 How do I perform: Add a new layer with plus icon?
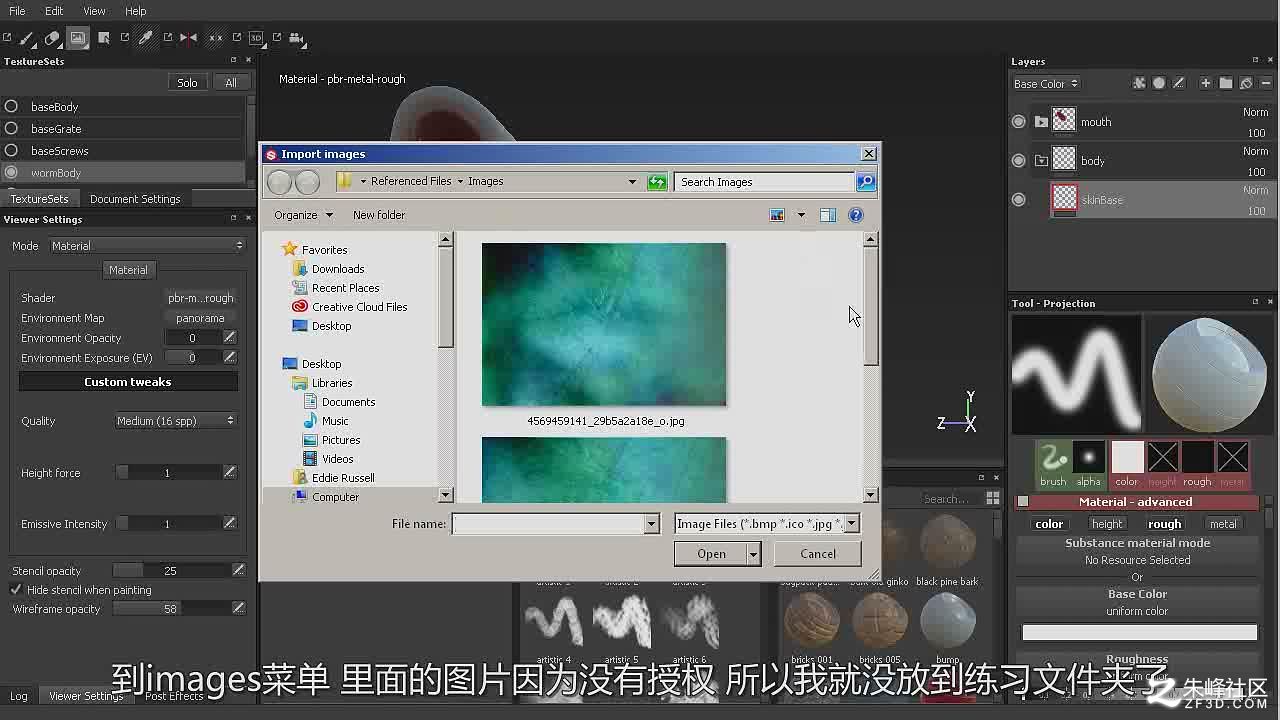point(1206,83)
